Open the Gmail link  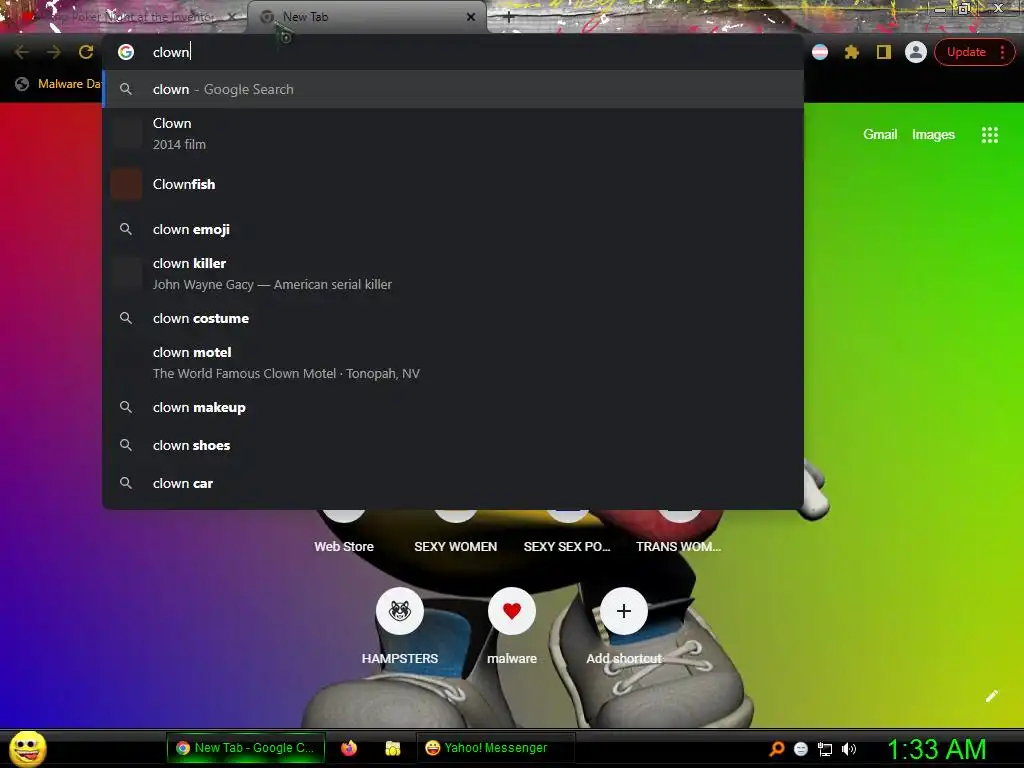pyautogui.click(x=880, y=135)
